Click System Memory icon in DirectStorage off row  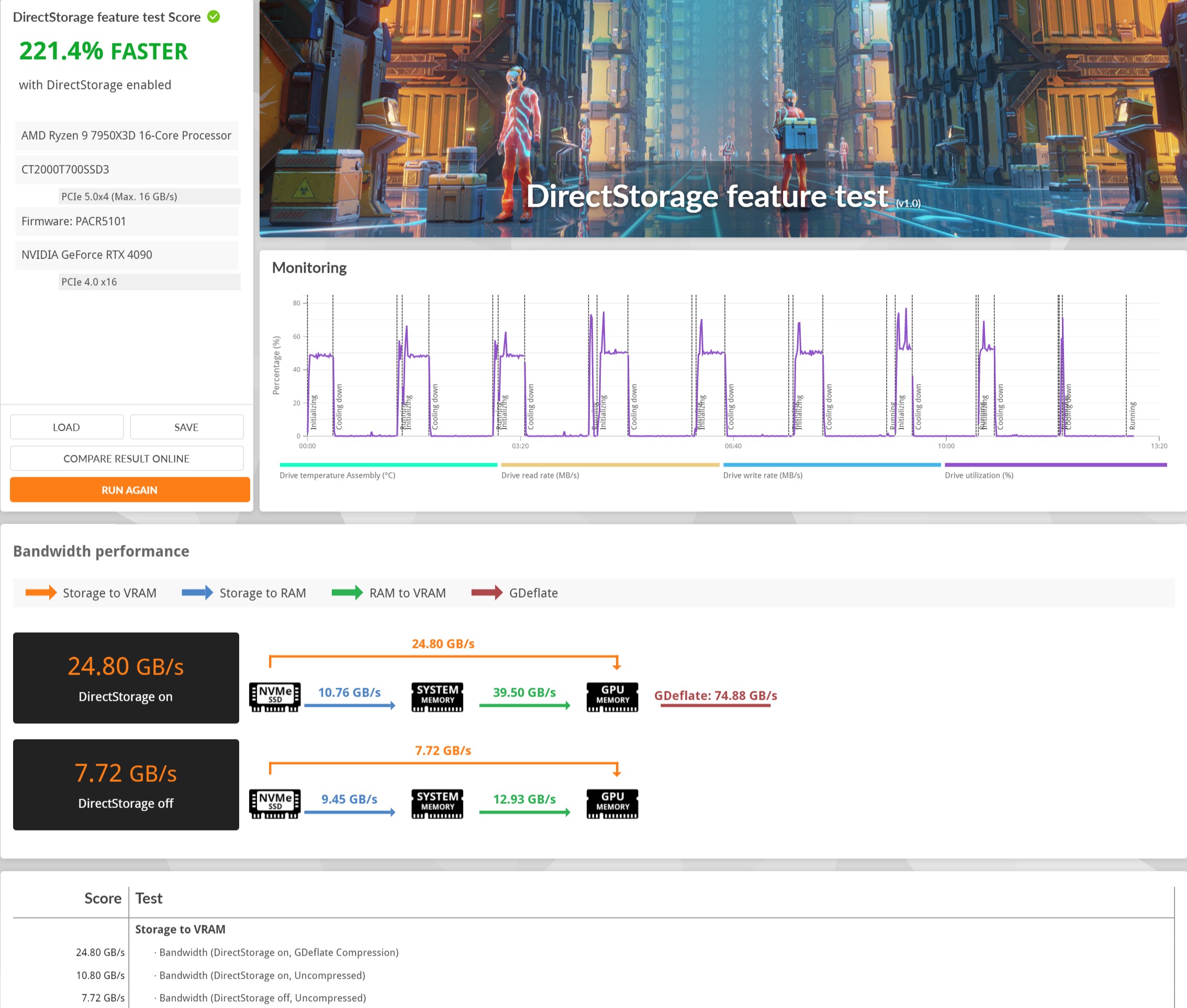(437, 803)
